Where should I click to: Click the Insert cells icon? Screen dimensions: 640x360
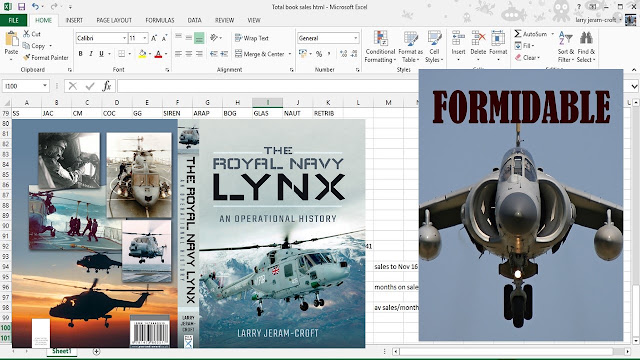pyautogui.click(x=458, y=38)
